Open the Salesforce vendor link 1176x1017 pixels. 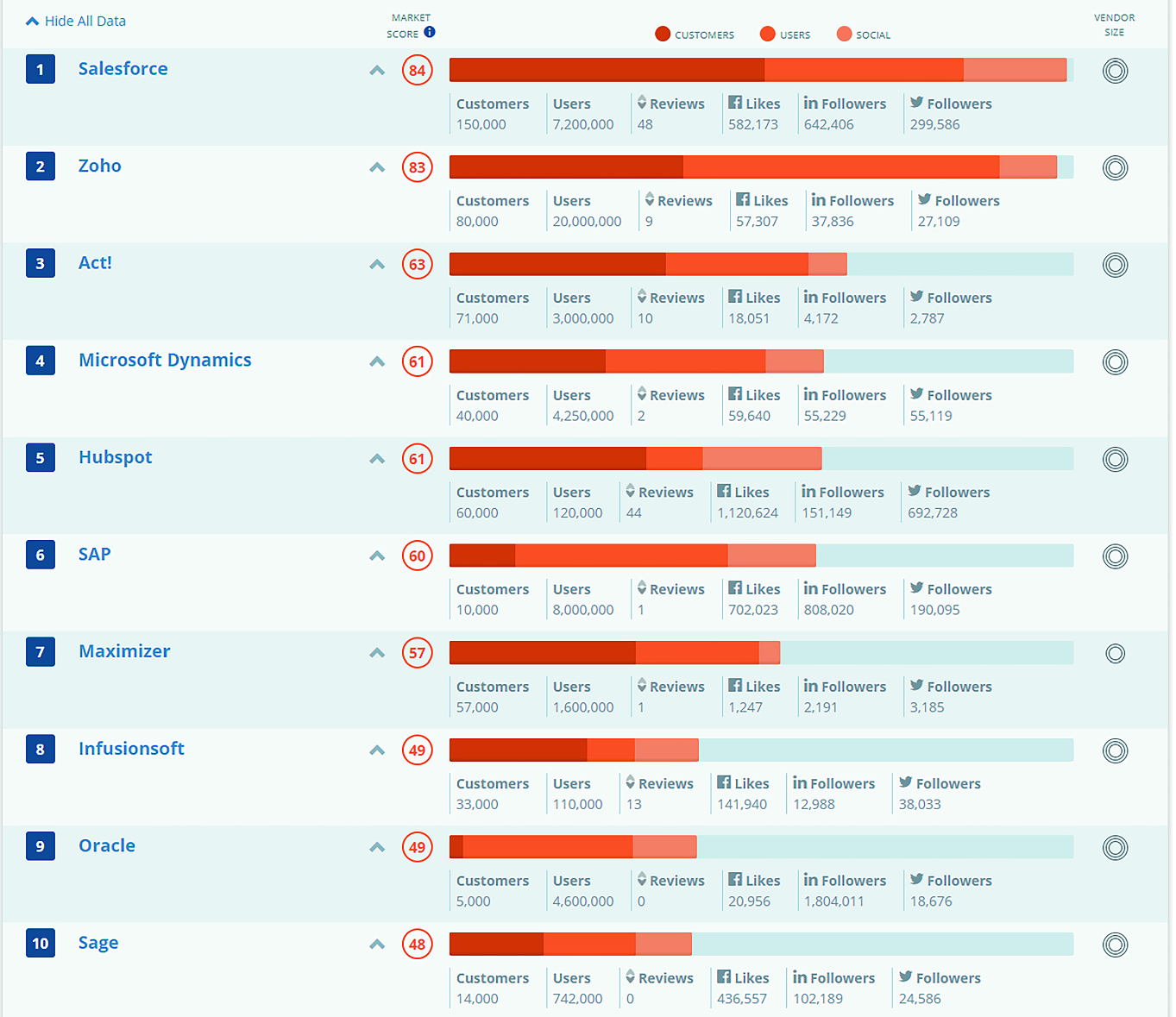coord(123,69)
